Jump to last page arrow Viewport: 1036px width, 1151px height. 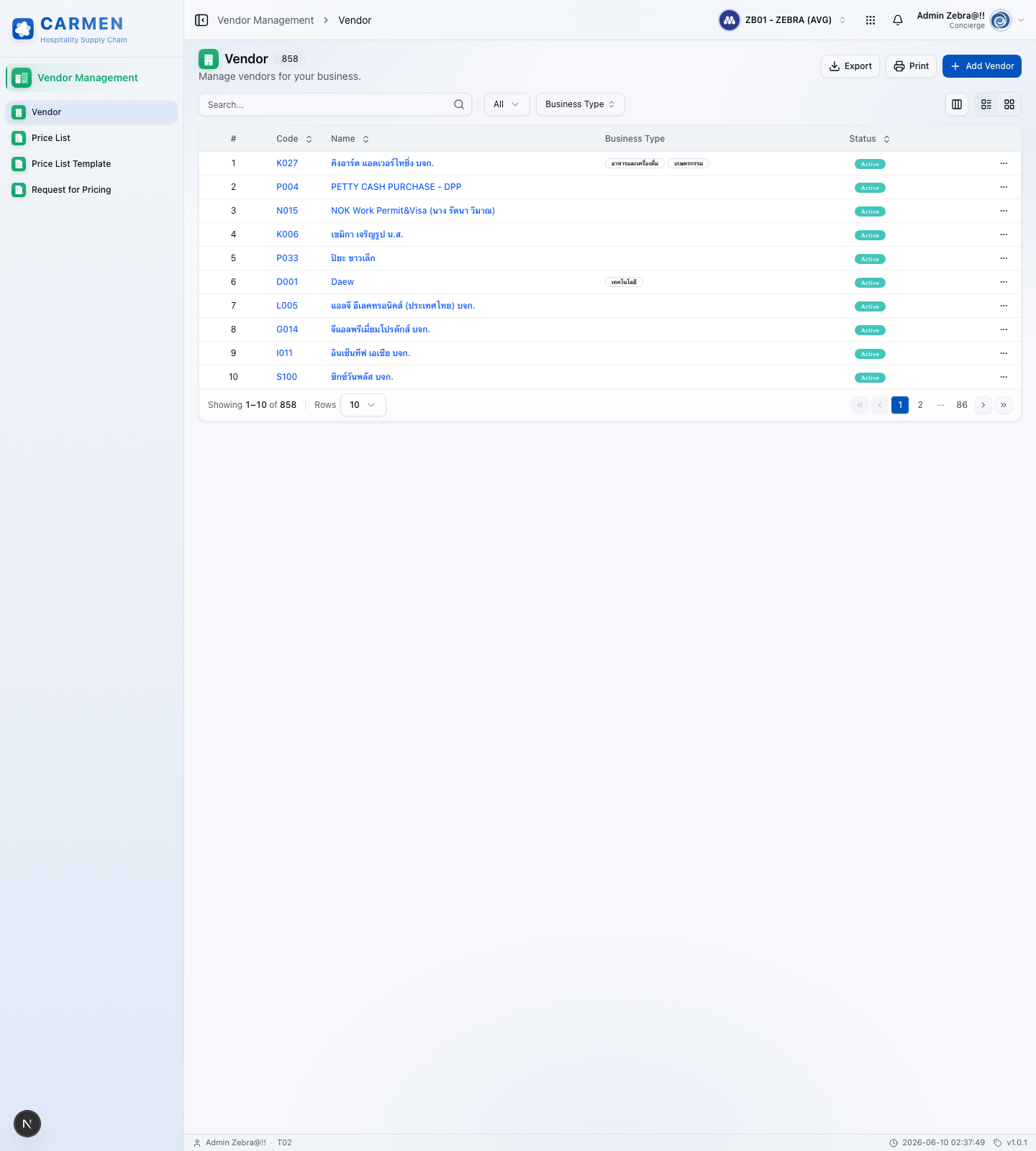(1004, 405)
